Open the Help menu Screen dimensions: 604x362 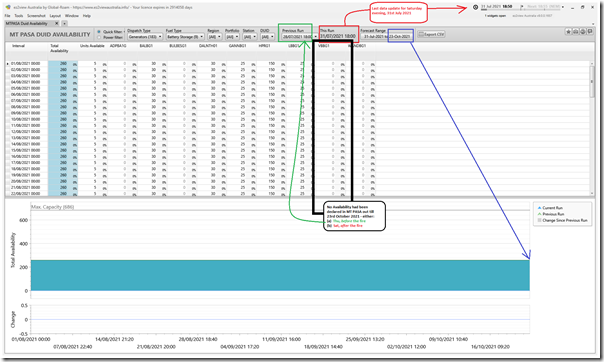tap(87, 16)
